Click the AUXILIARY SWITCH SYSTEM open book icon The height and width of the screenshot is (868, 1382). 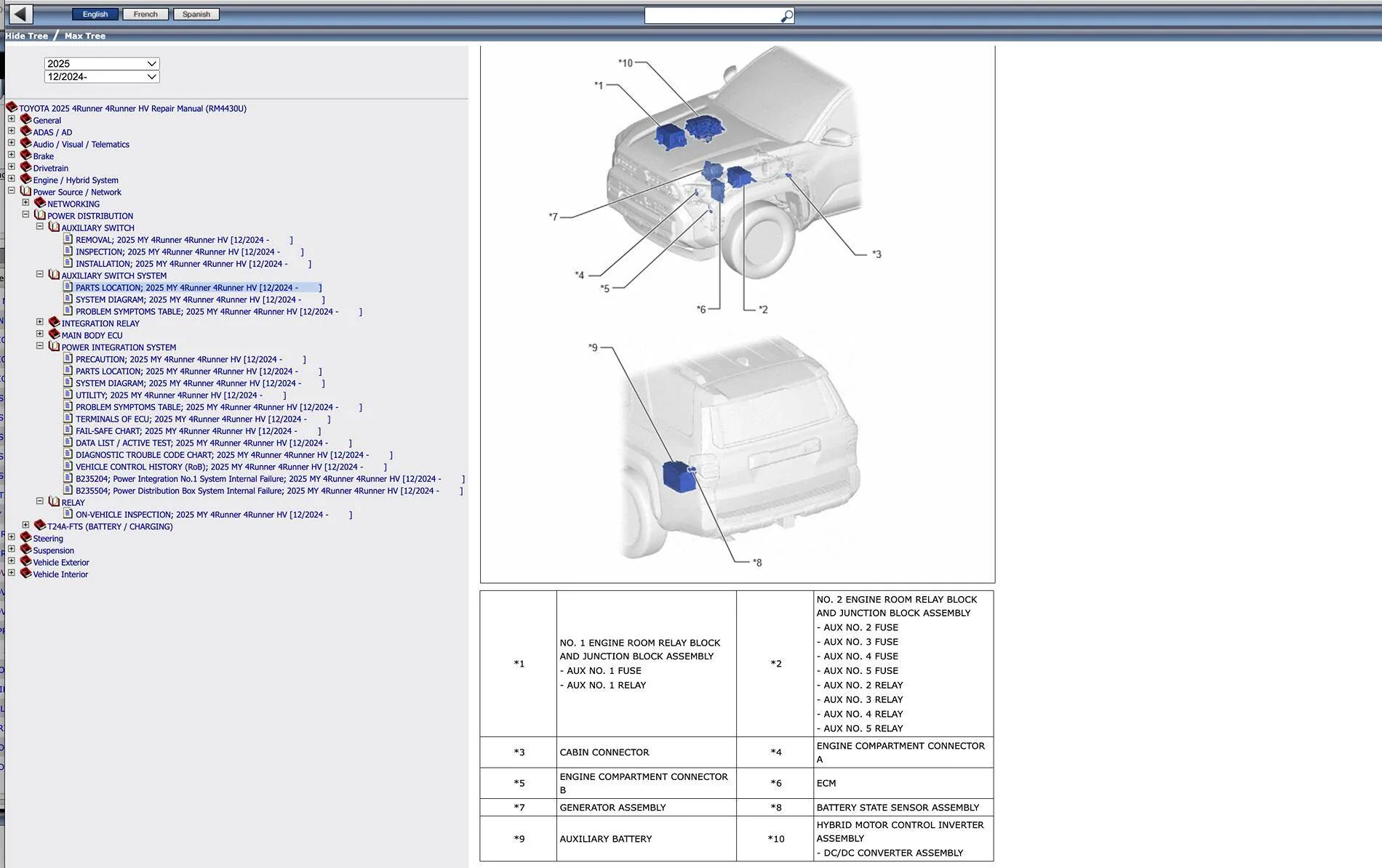(54, 275)
